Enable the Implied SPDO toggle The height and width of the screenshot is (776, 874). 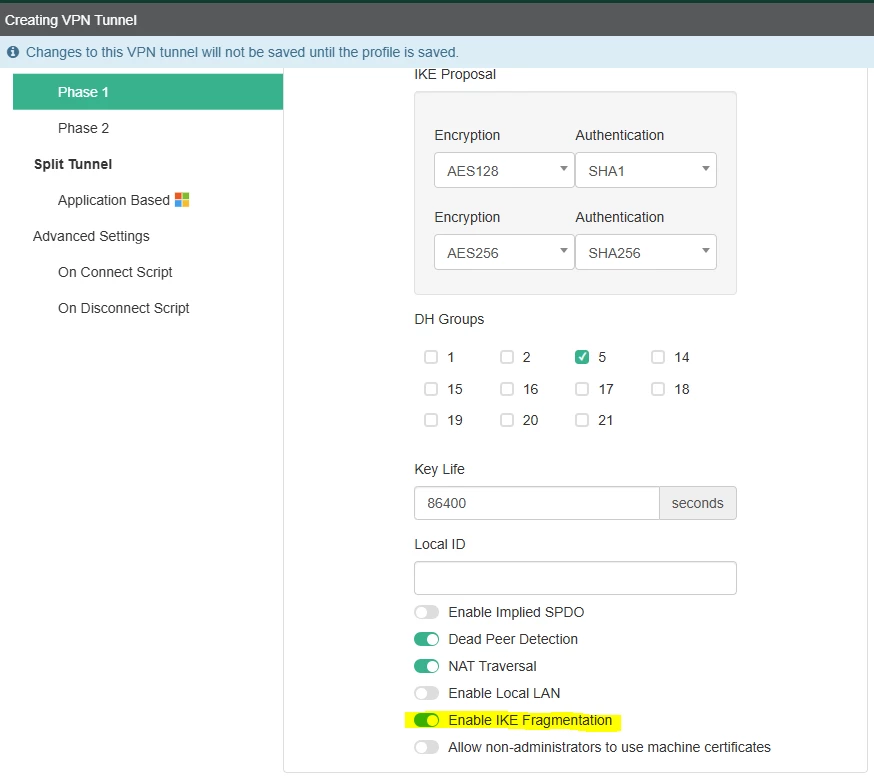pyautogui.click(x=426, y=612)
